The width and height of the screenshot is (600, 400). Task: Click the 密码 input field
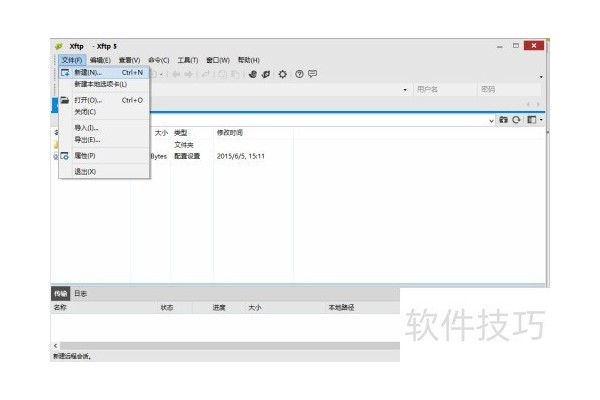click(x=508, y=90)
